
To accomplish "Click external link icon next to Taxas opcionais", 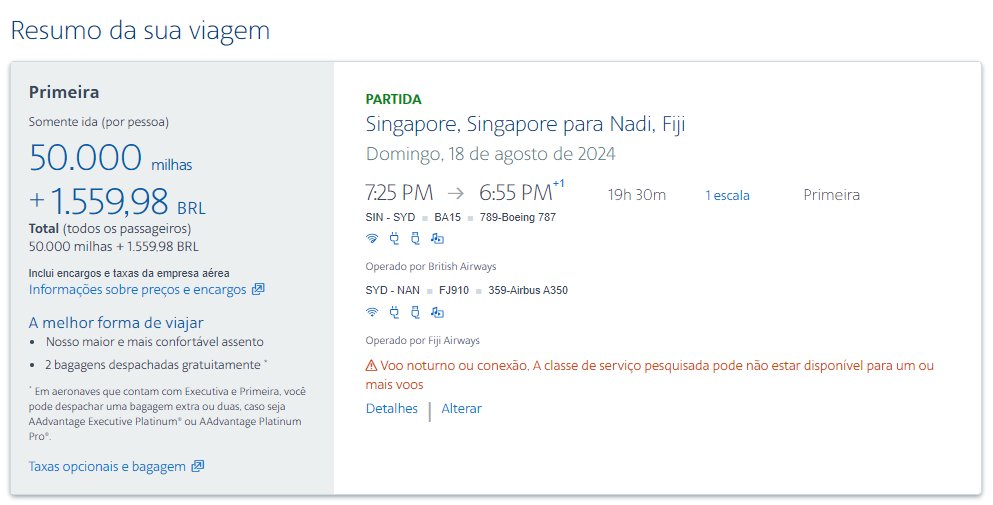I will (x=198, y=466).
